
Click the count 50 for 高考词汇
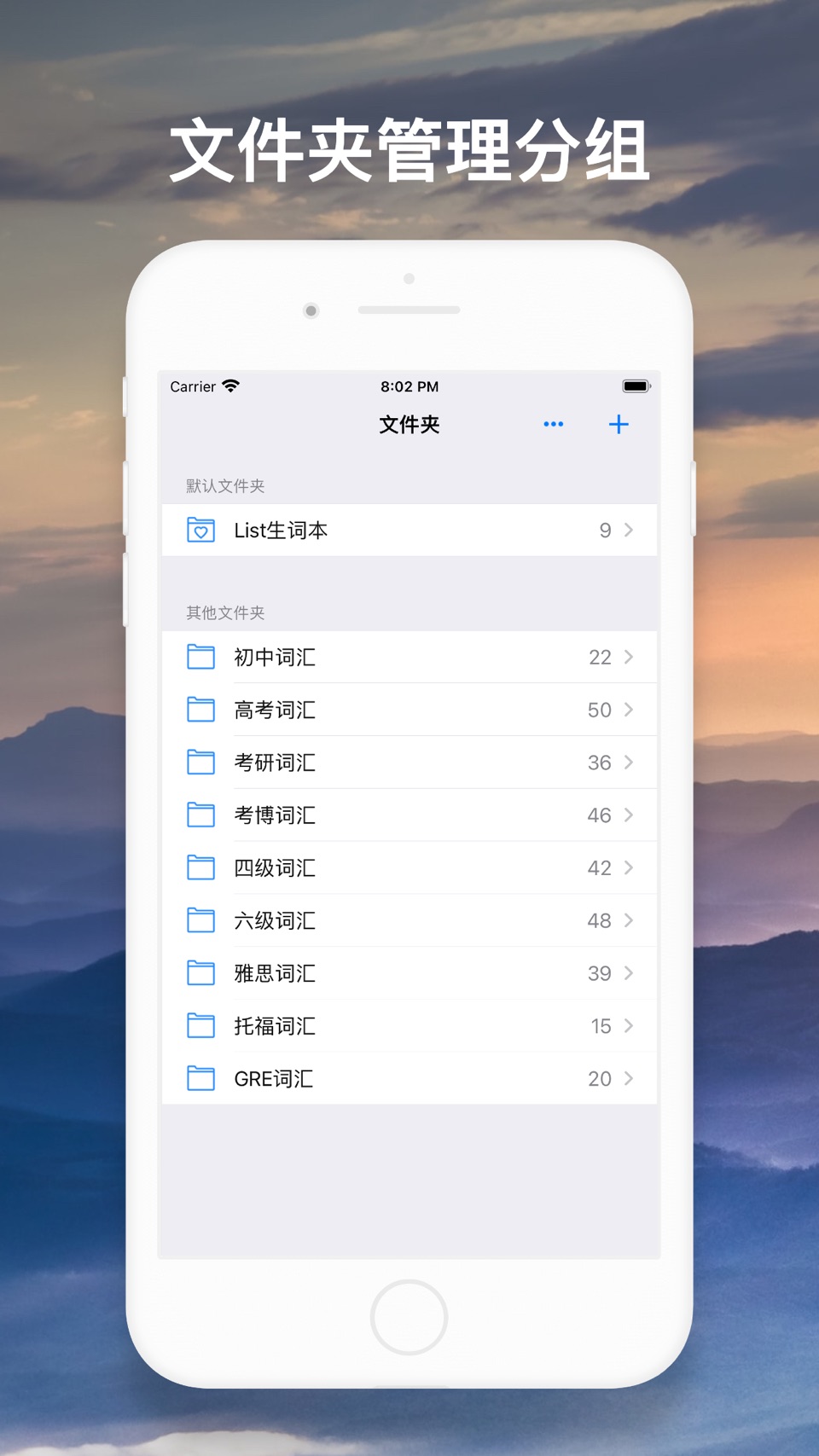click(599, 711)
